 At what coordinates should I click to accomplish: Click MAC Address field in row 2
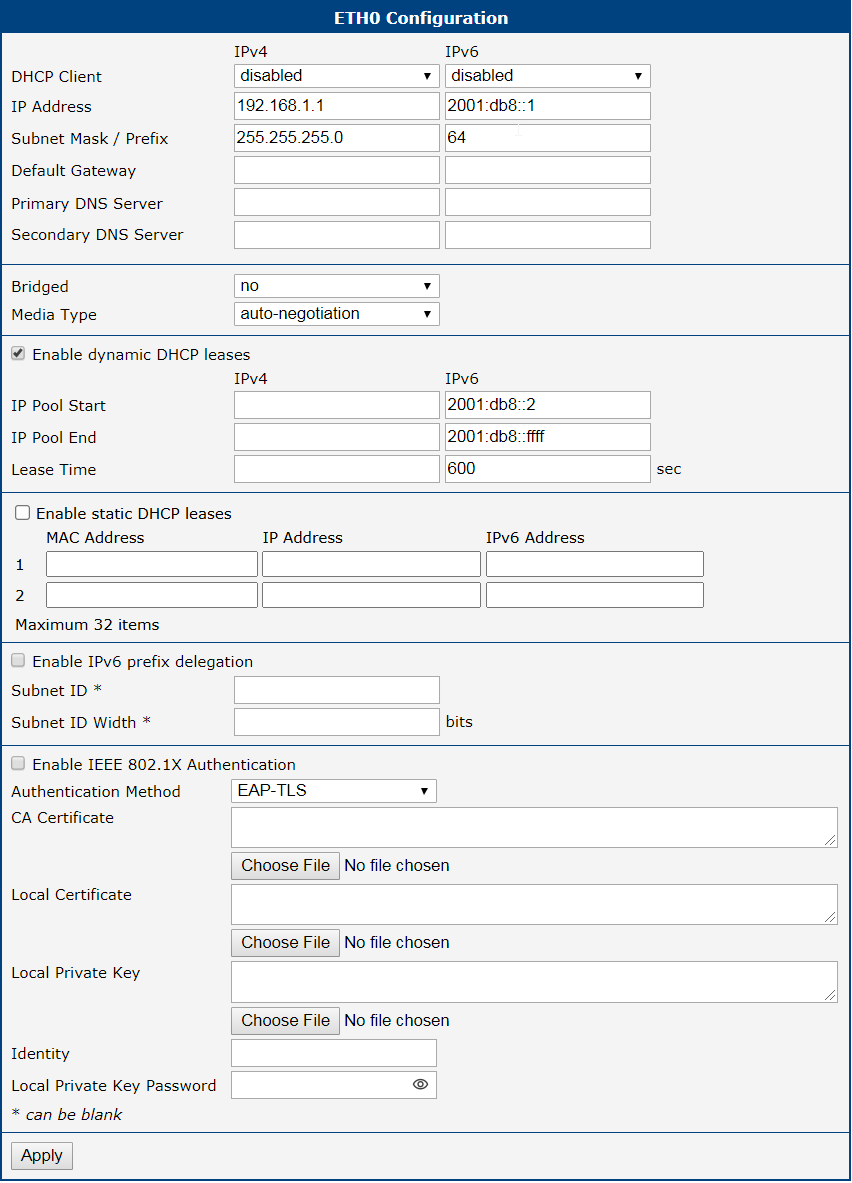[152, 595]
